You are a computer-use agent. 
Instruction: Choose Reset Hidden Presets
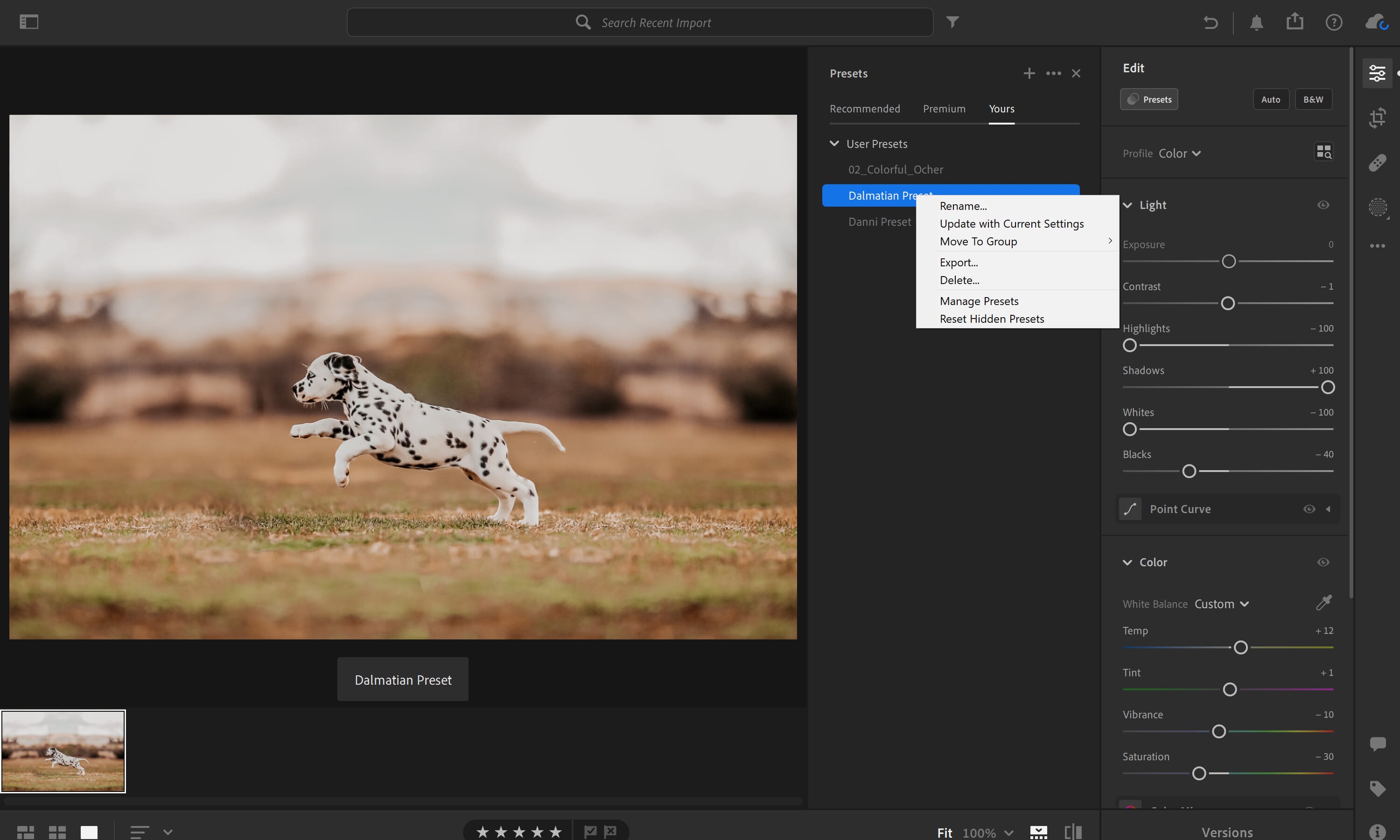(x=1017, y=319)
